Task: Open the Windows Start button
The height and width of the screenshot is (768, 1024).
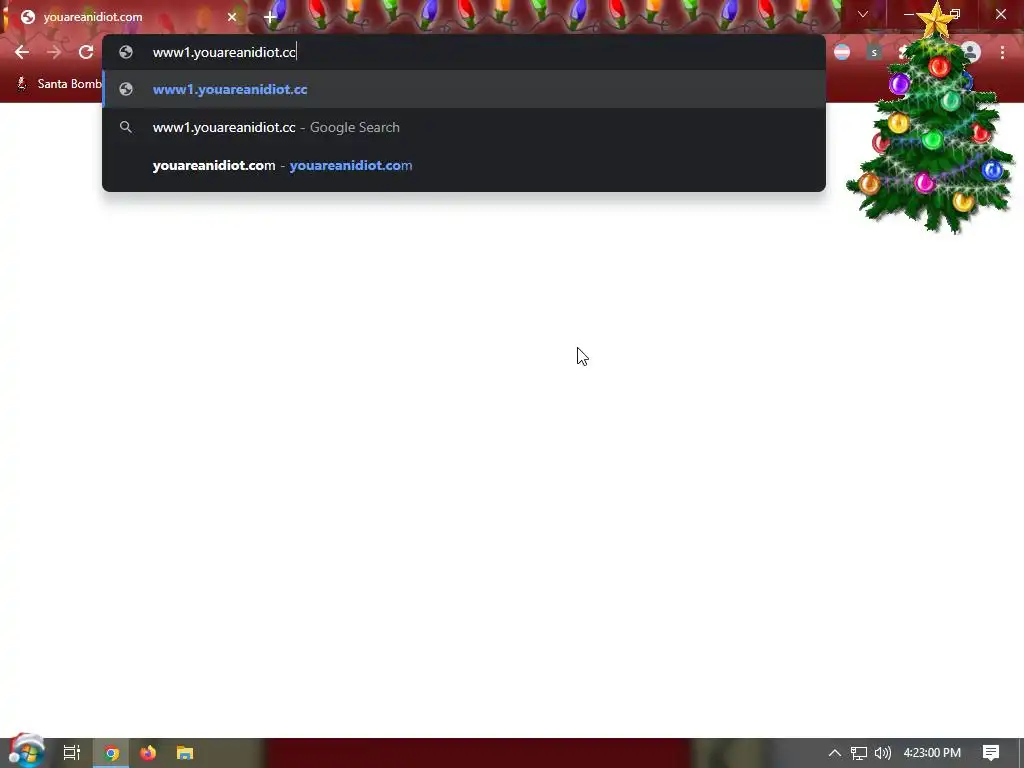Action: pos(26,751)
